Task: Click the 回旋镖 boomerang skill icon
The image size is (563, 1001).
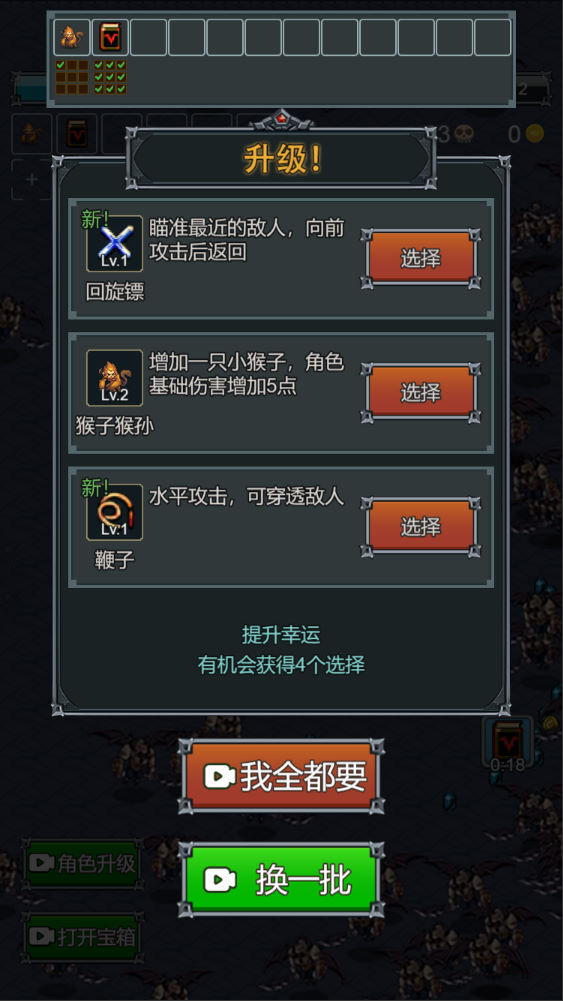Action: (x=115, y=244)
